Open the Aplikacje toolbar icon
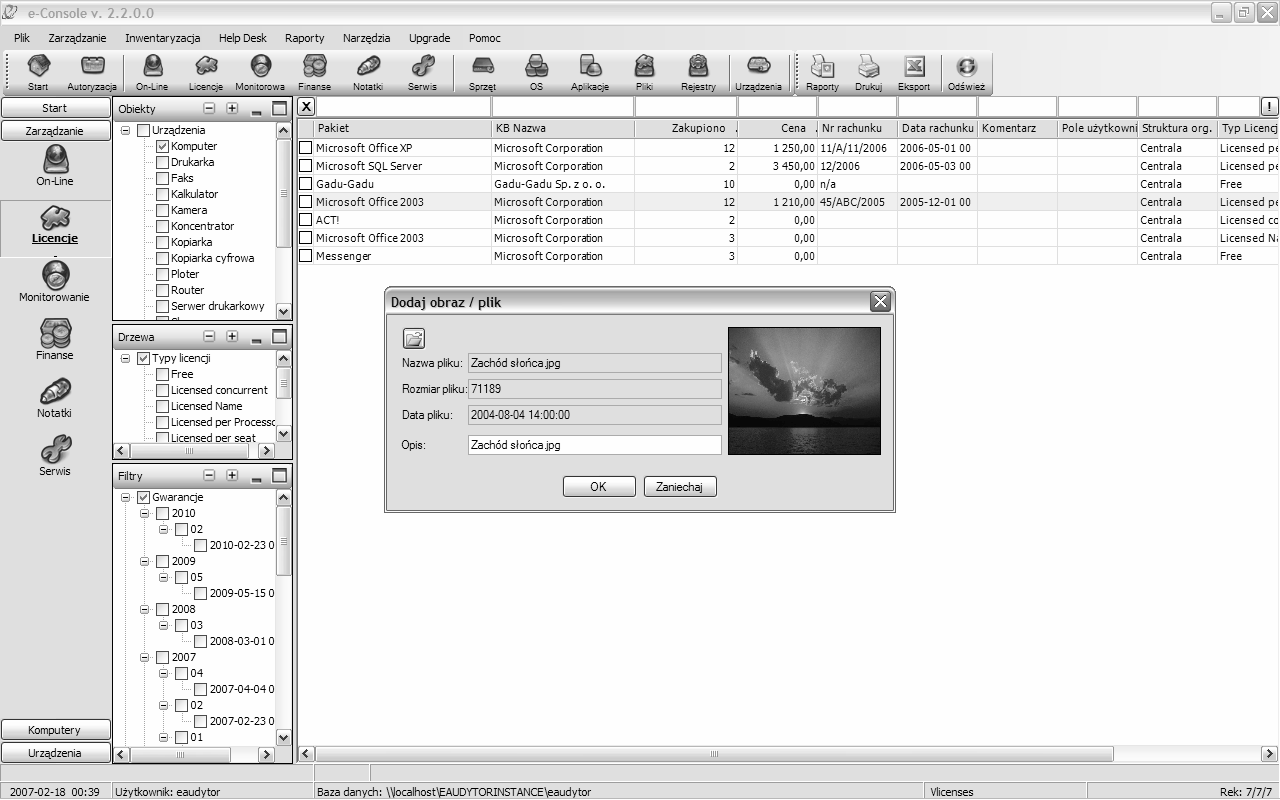Viewport: 1280px width, 800px height. 590,73
